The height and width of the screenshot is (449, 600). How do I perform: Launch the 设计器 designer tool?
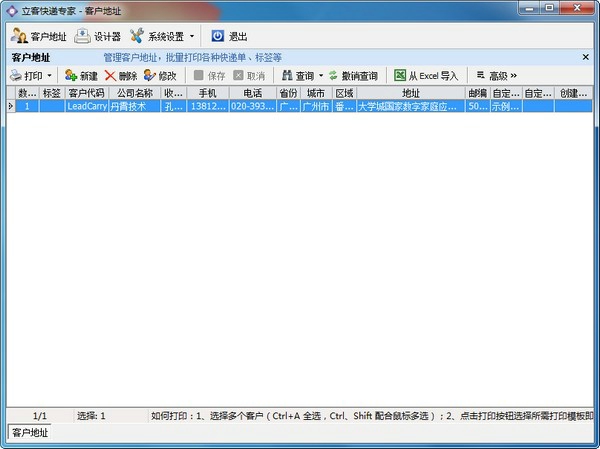[x=98, y=36]
